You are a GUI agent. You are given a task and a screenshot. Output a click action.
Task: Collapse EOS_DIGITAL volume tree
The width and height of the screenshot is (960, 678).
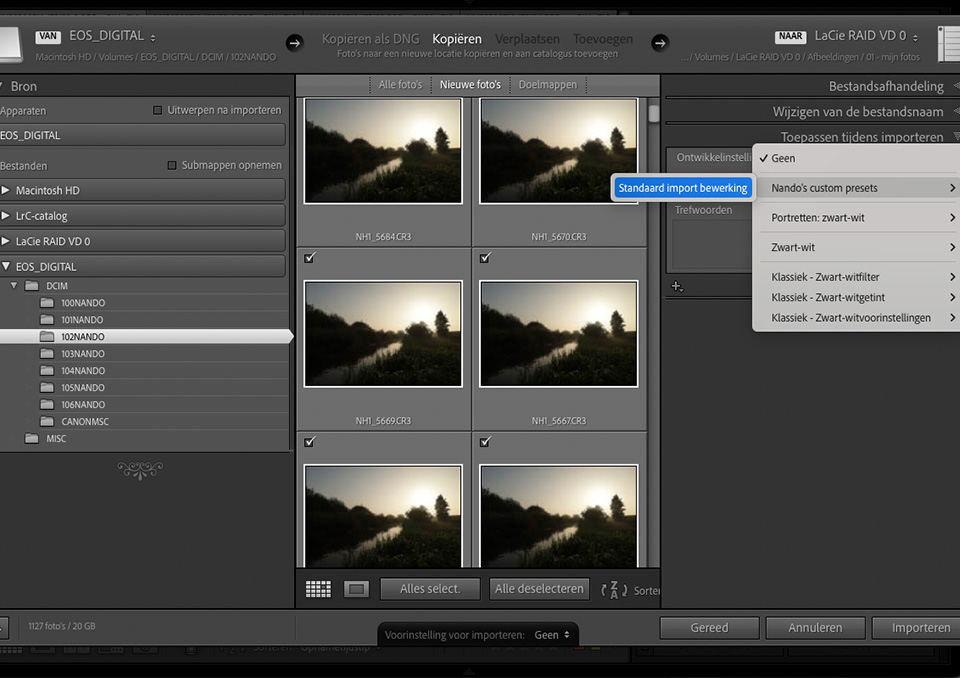point(6,266)
